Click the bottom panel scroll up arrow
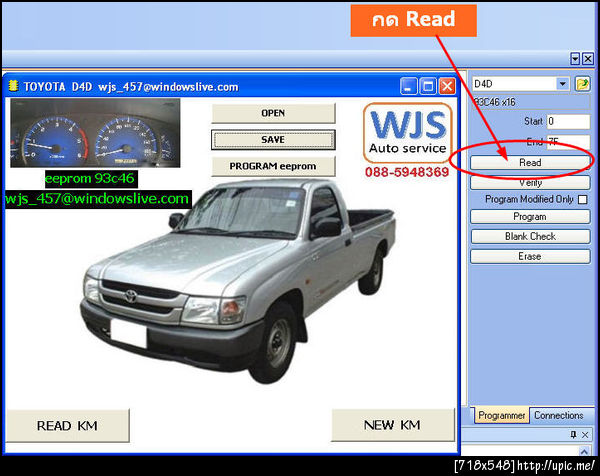Screen dimensions: 600x476 coord(584,451)
